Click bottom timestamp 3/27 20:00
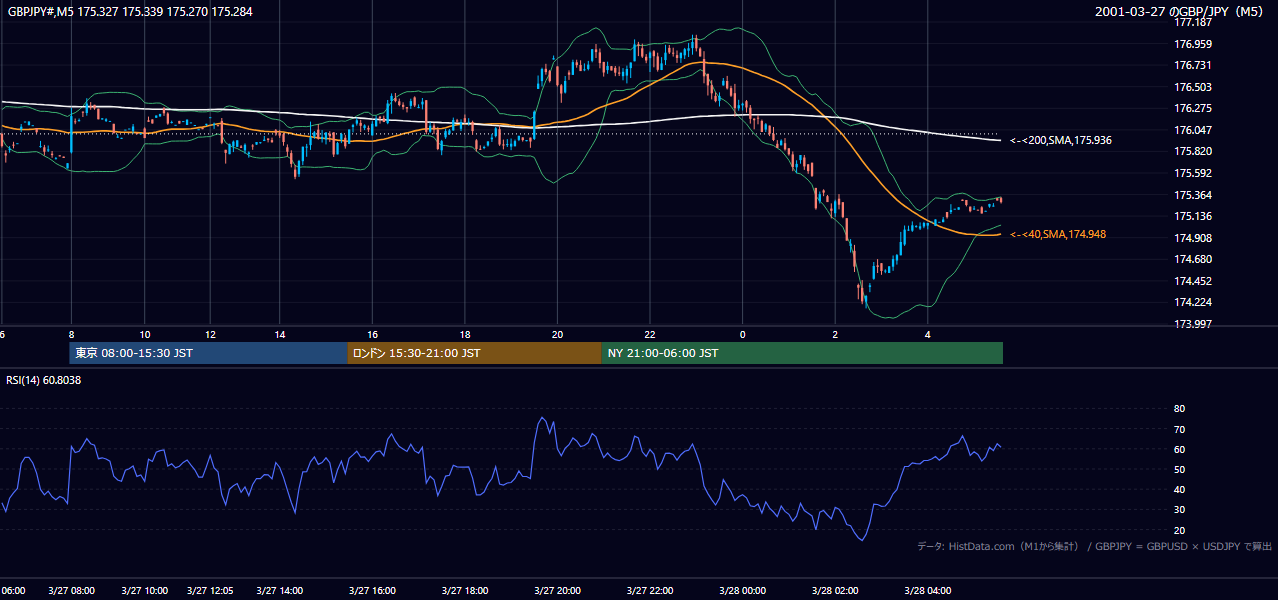 point(558,591)
